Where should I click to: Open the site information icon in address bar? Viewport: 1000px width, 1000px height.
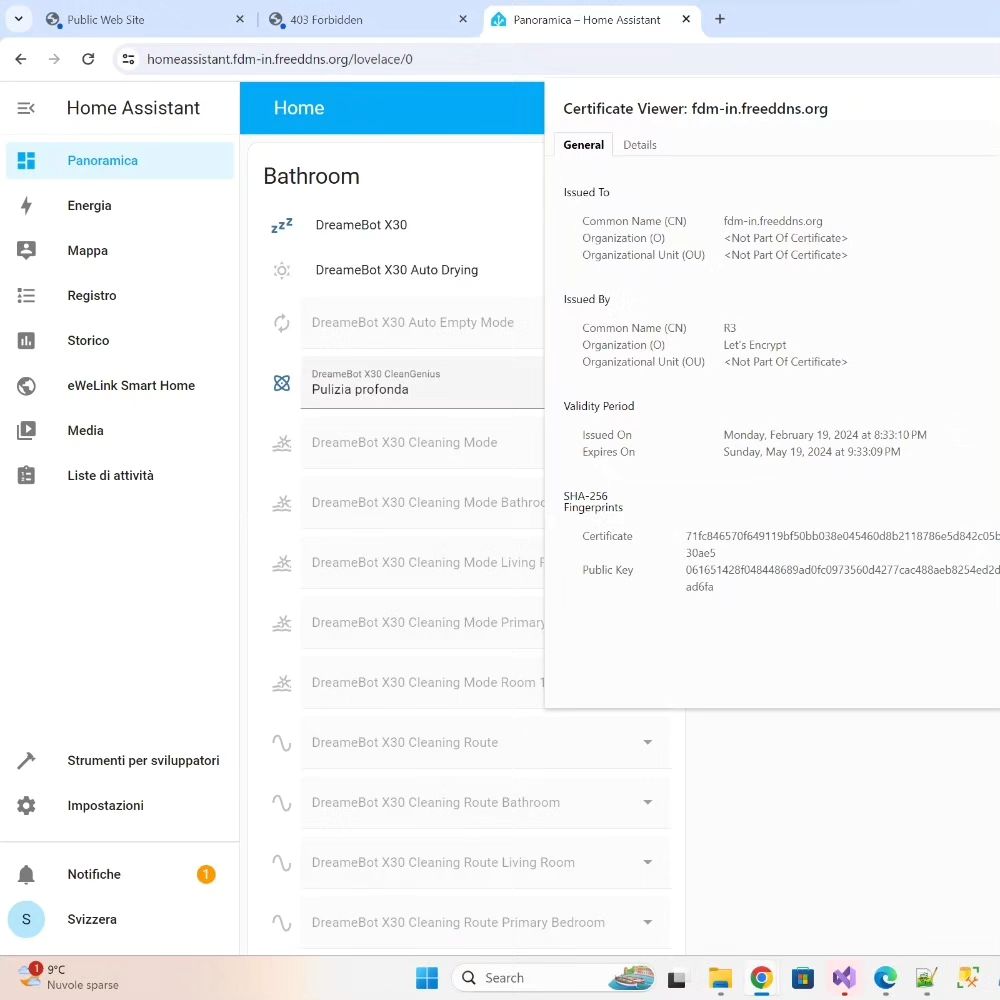click(128, 59)
